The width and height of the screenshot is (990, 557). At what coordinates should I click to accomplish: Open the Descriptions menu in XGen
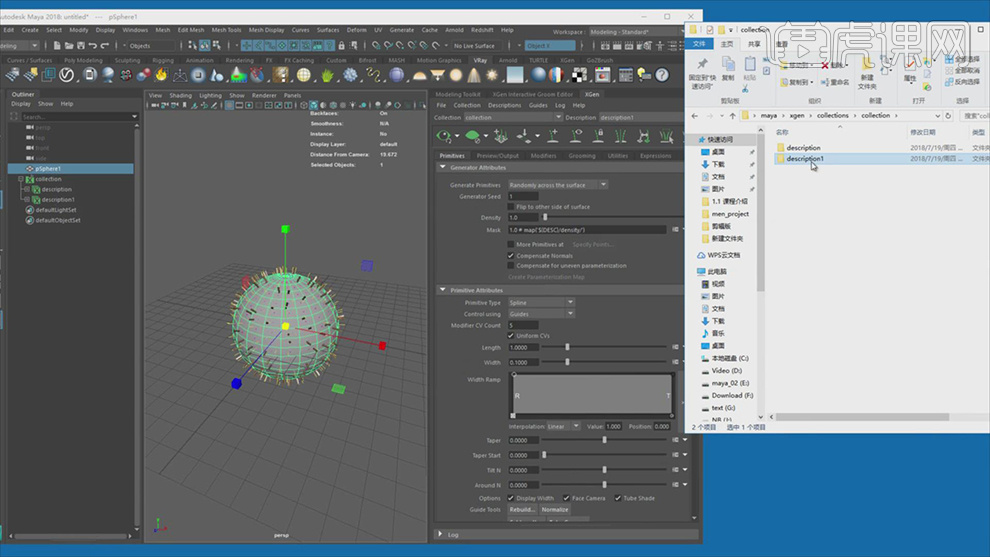[x=504, y=105]
